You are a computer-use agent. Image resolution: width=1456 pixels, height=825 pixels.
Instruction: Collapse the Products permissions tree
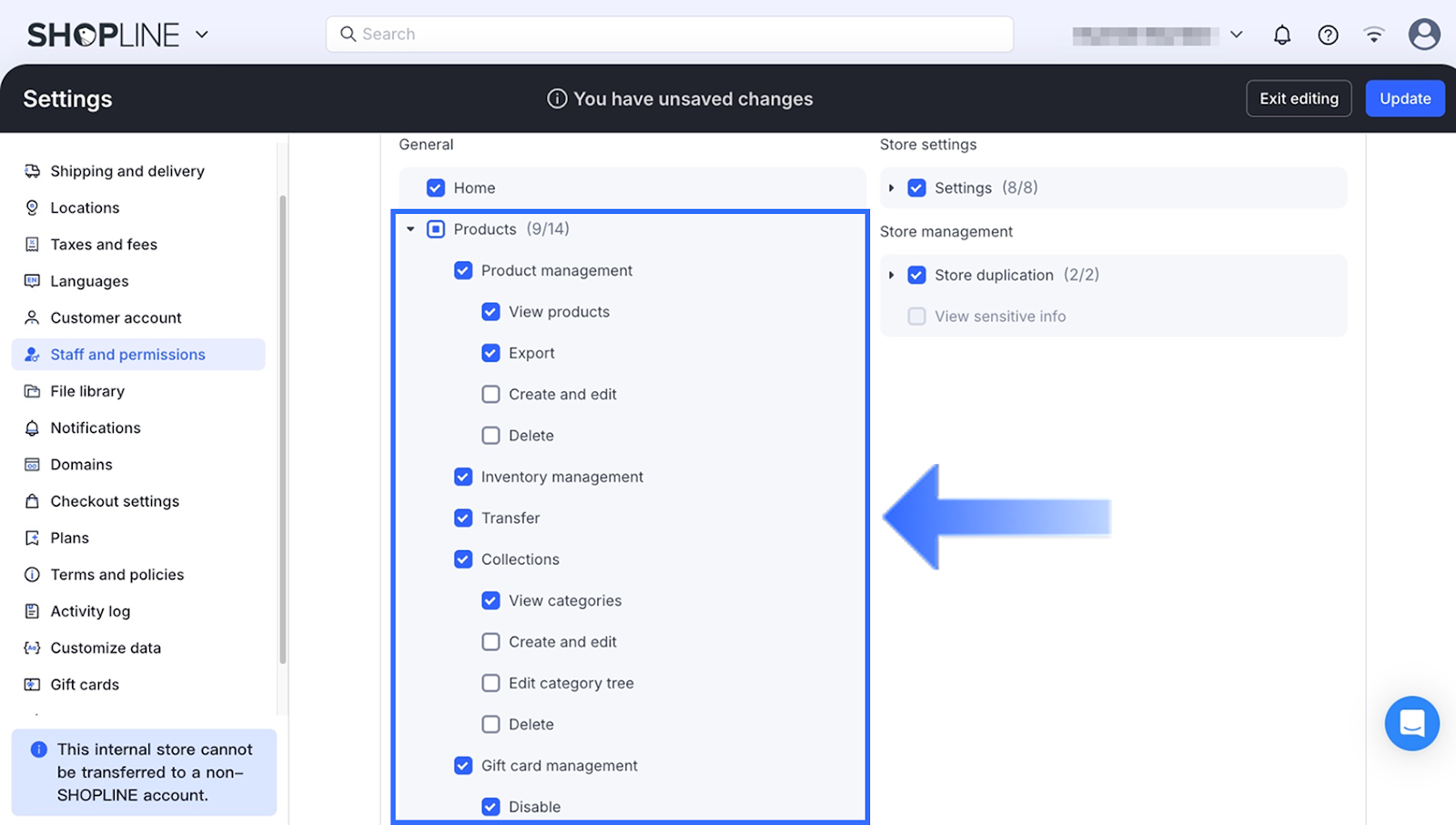click(410, 229)
